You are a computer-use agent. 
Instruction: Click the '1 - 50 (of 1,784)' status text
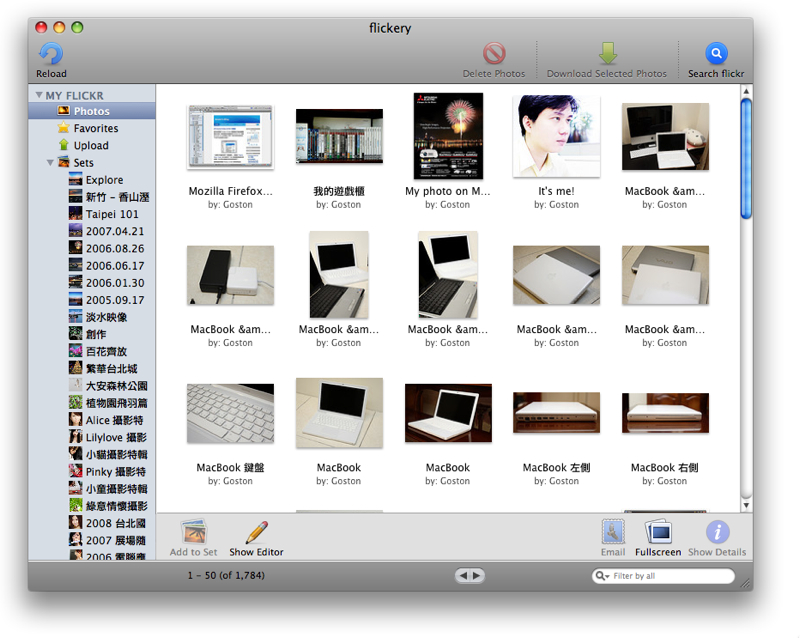tap(226, 576)
